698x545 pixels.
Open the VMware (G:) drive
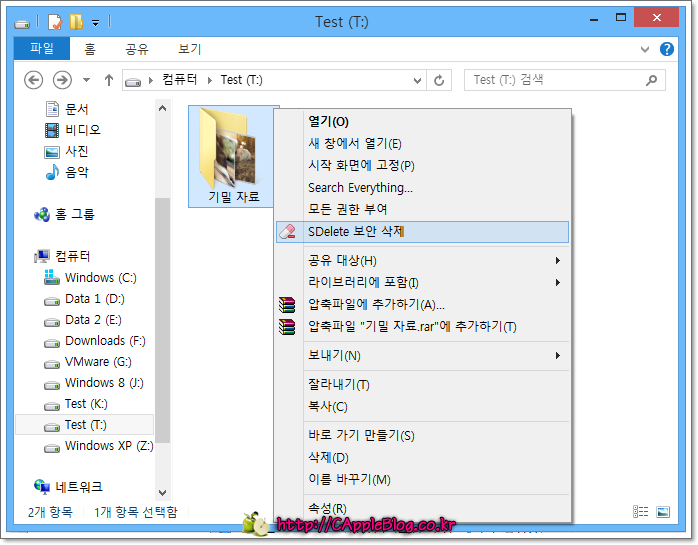coord(88,362)
